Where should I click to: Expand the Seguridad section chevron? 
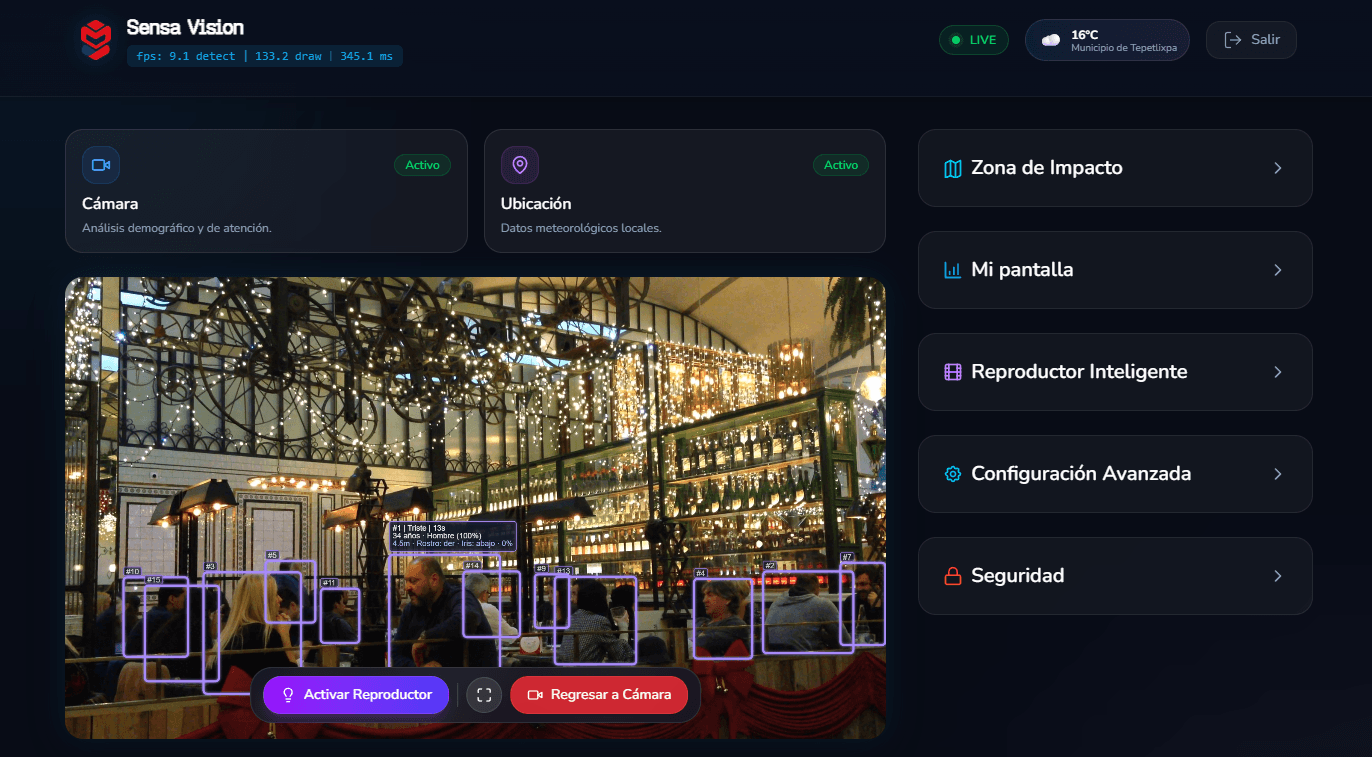pyautogui.click(x=1277, y=576)
